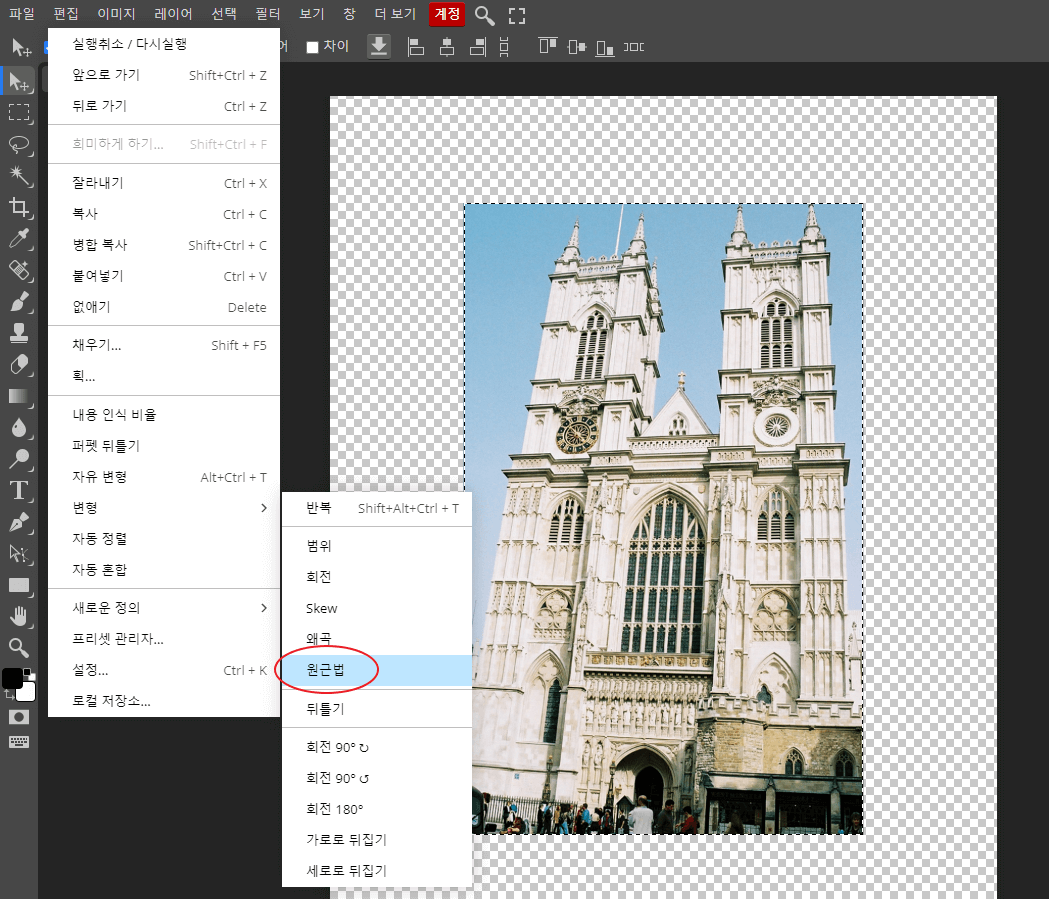Viewport: 1049px width, 899px height.
Task: Select the Blur drop tool
Action: coord(19,427)
